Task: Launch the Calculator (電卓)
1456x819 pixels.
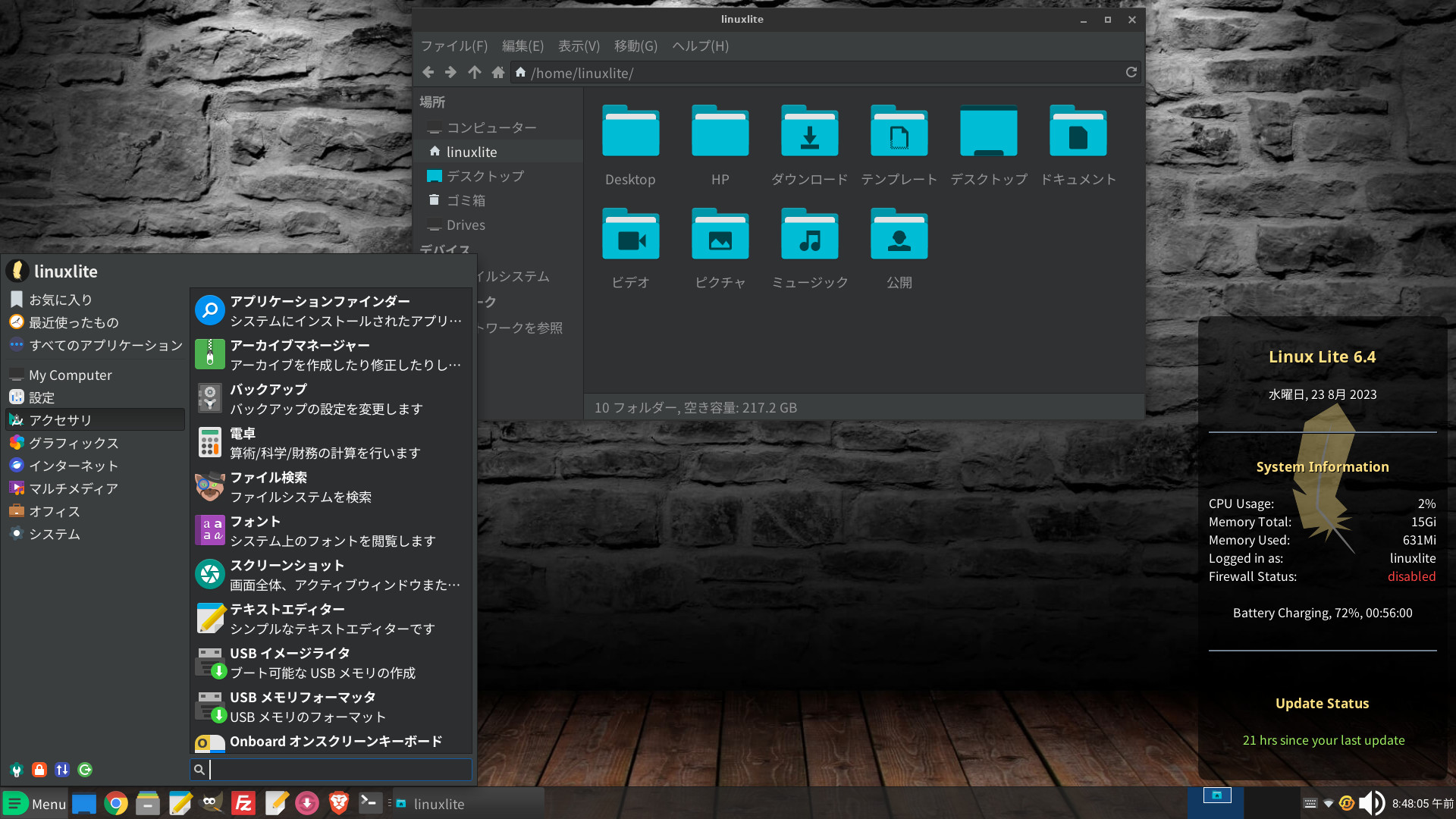Action: click(x=331, y=443)
